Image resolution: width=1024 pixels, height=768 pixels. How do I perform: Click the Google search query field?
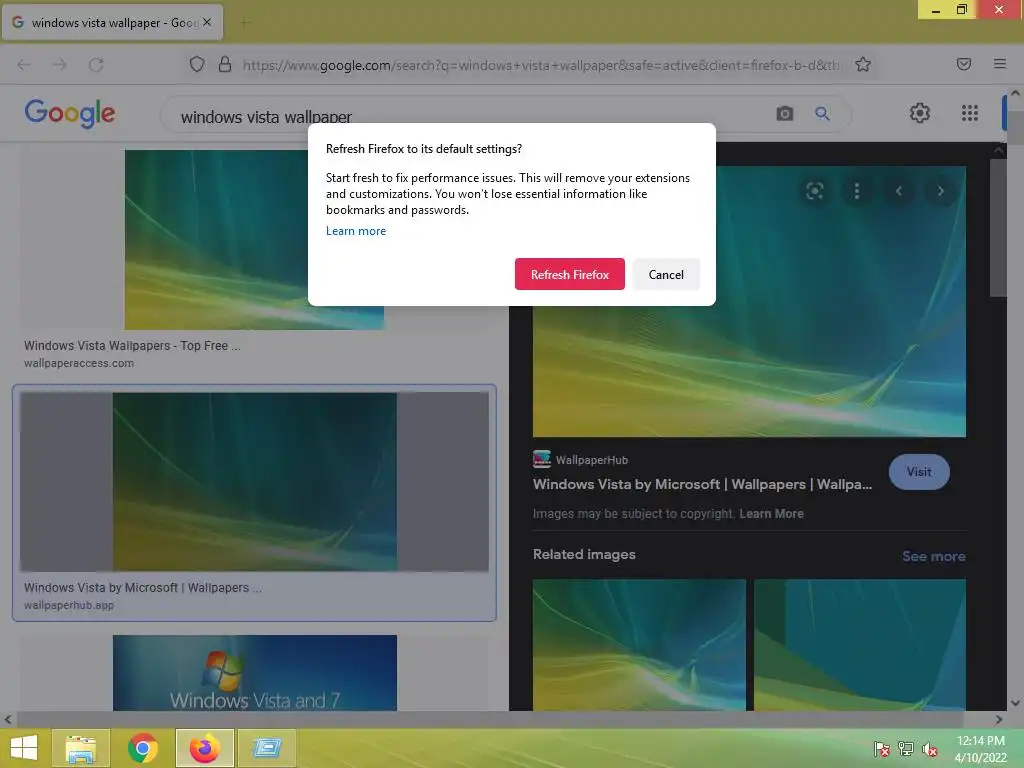point(470,116)
